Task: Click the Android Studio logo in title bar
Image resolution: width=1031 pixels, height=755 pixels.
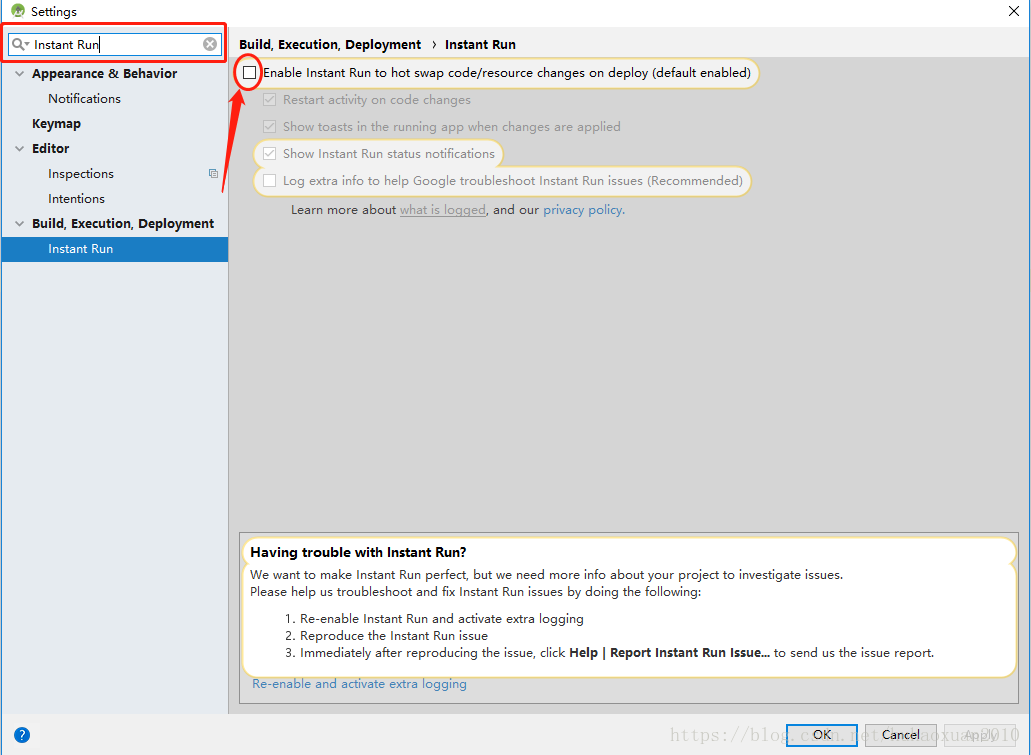Action: pos(18,11)
